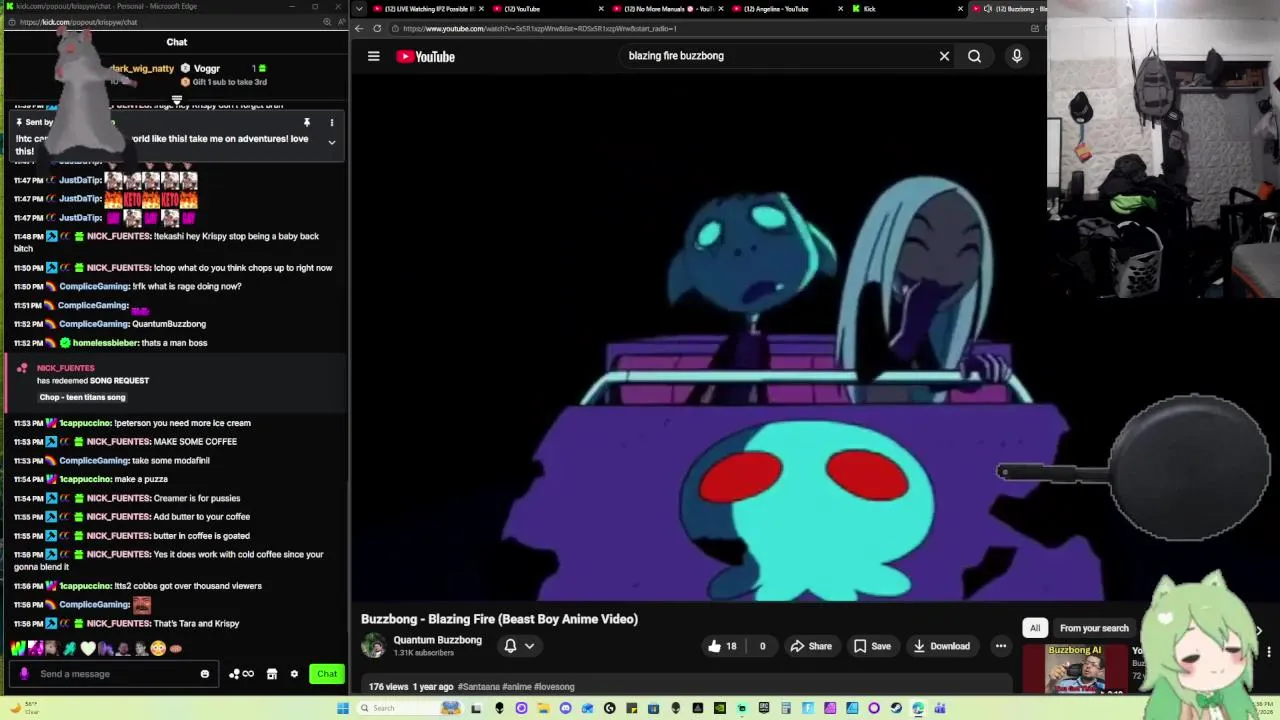Click purple chat identity icon

pos(24,674)
